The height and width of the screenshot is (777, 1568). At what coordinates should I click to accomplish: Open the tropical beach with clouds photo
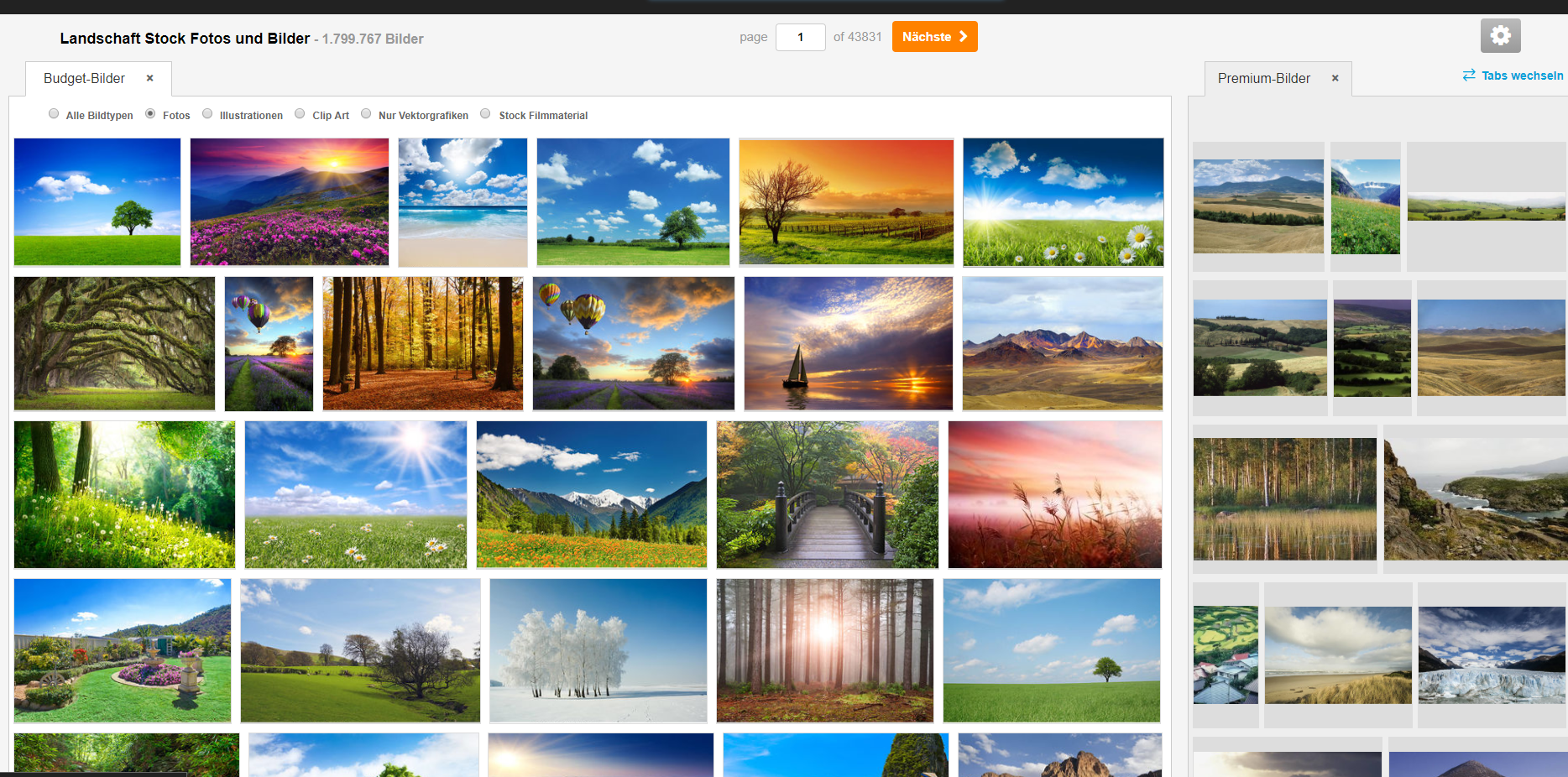[463, 202]
